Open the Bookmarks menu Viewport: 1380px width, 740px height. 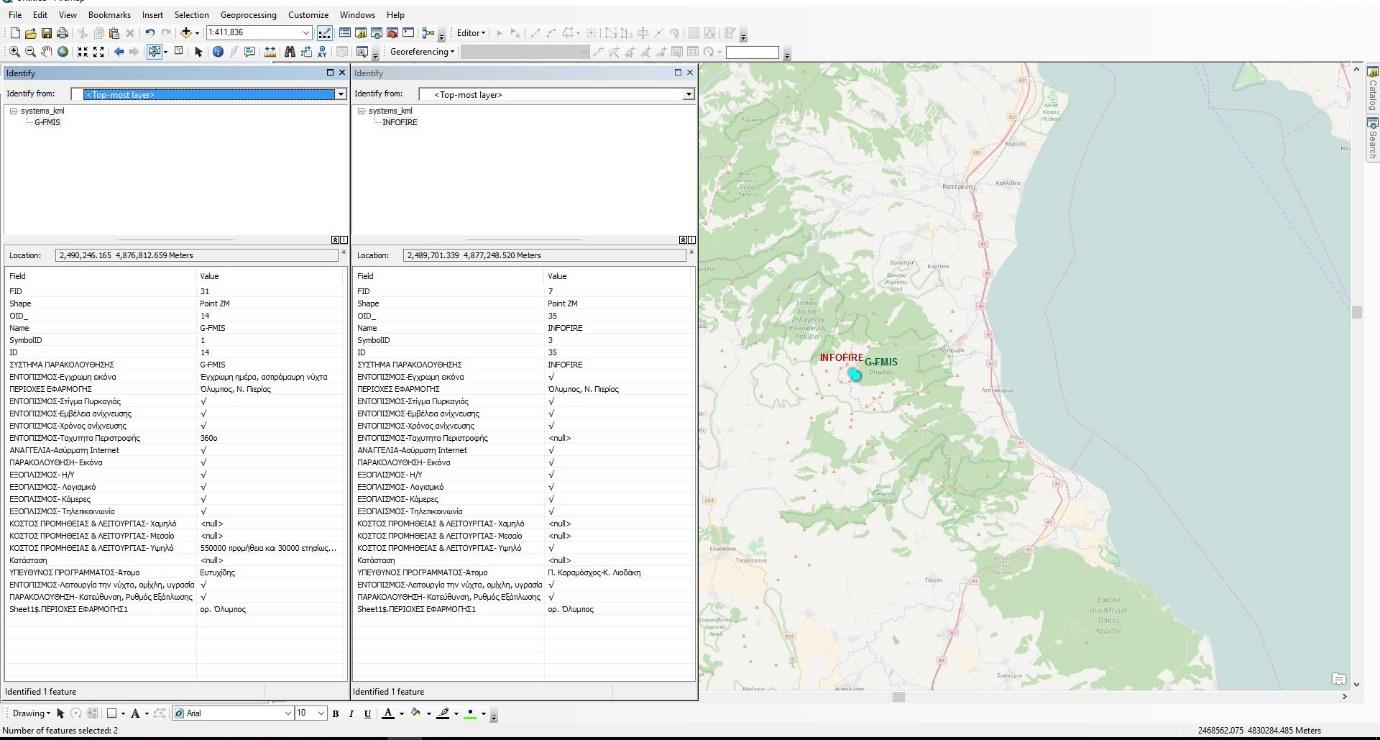pyautogui.click(x=108, y=15)
